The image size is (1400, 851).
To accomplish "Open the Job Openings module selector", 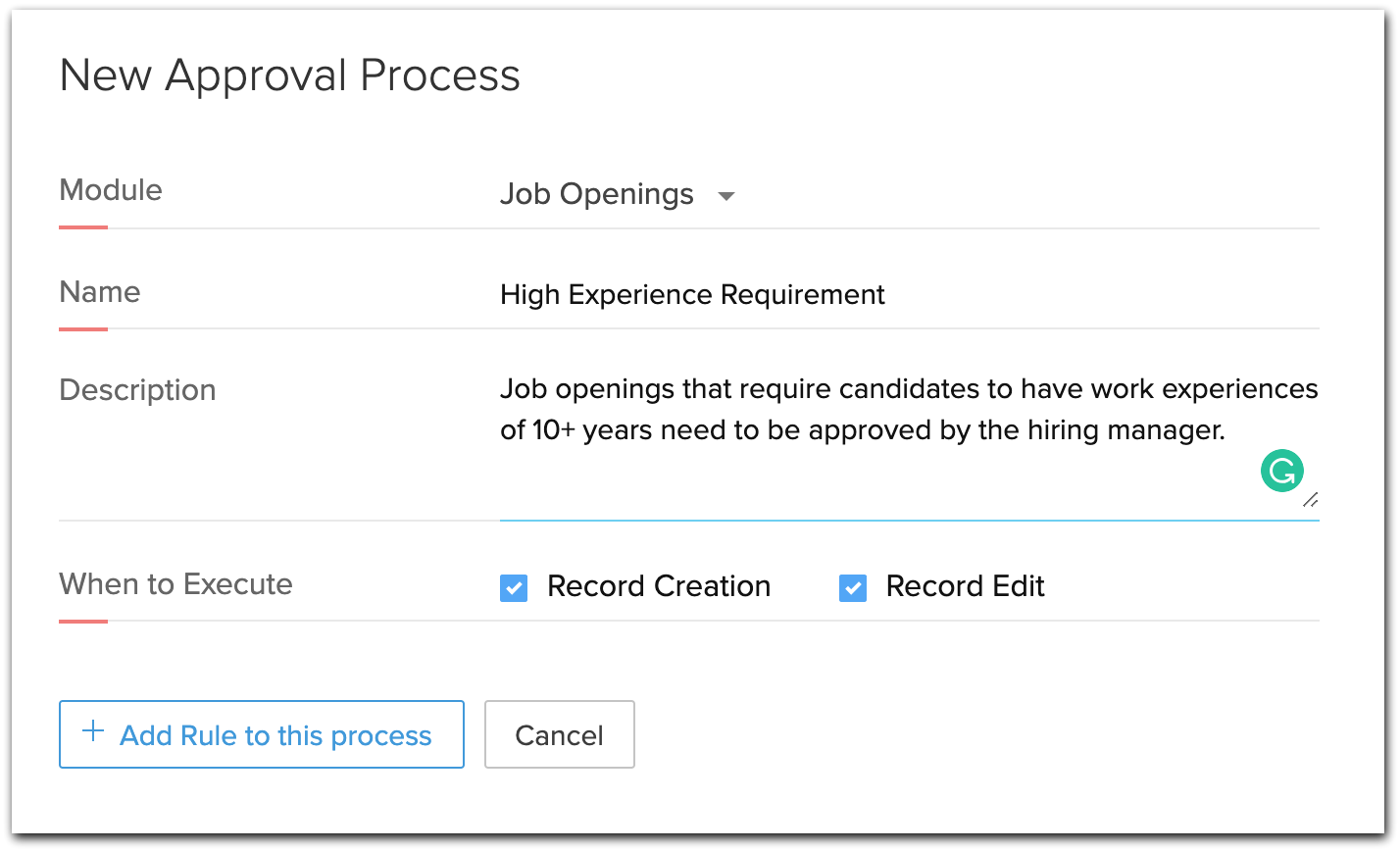I will tap(597, 195).
